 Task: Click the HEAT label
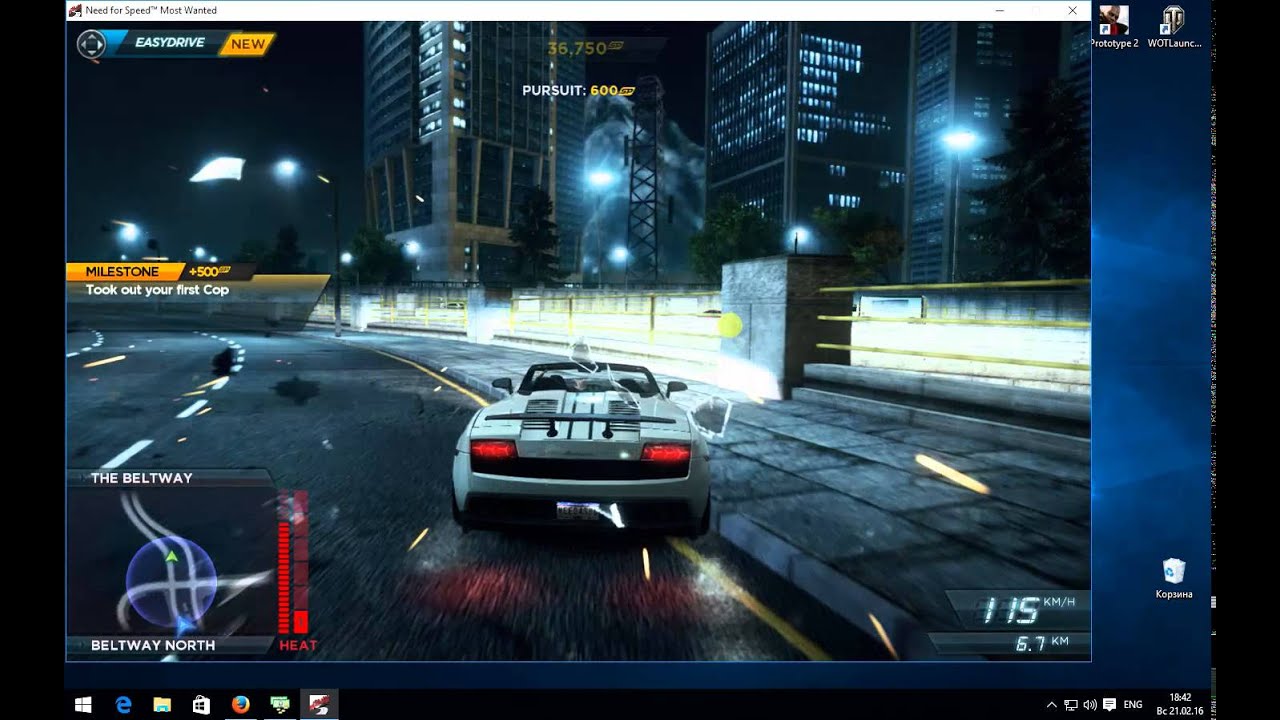pyautogui.click(x=298, y=646)
